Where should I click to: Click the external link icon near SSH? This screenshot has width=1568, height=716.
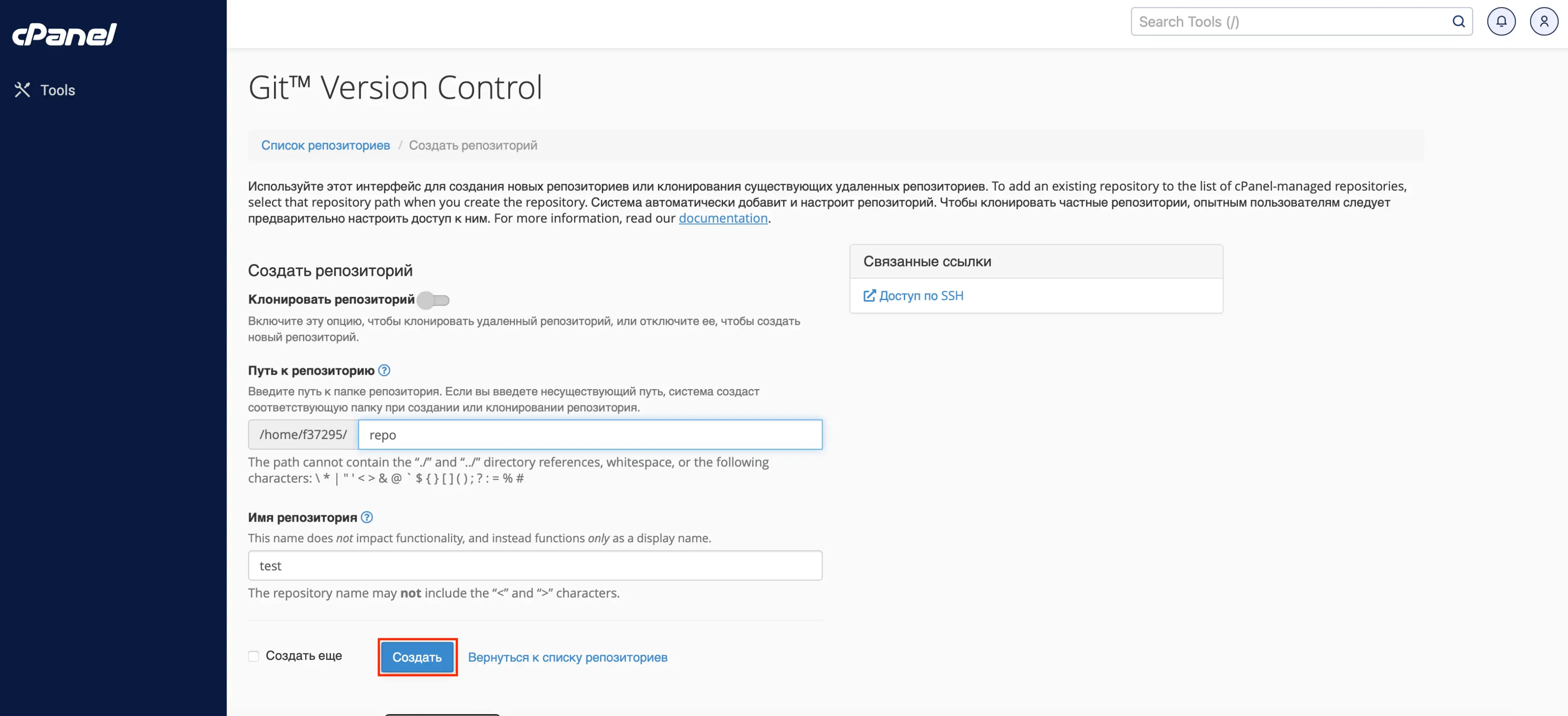tap(869, 296)
